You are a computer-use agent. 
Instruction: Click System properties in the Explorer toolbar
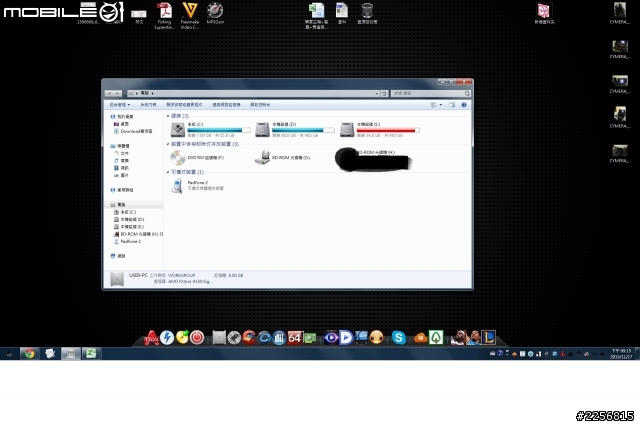(148, 105)
